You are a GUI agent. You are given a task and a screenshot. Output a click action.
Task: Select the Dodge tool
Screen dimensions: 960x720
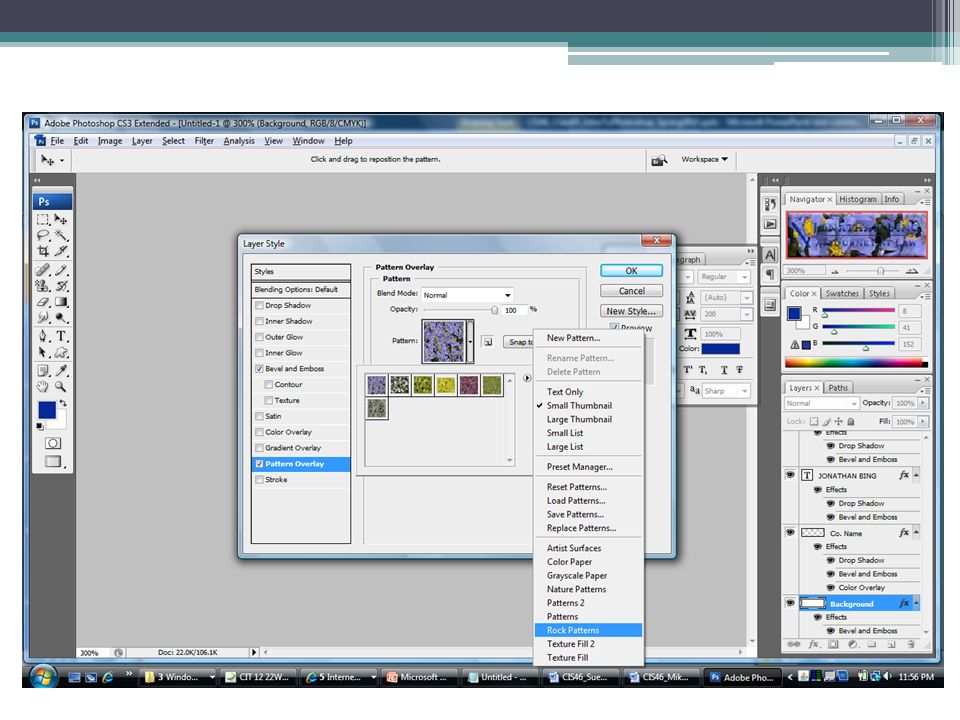tap(61, 318)
